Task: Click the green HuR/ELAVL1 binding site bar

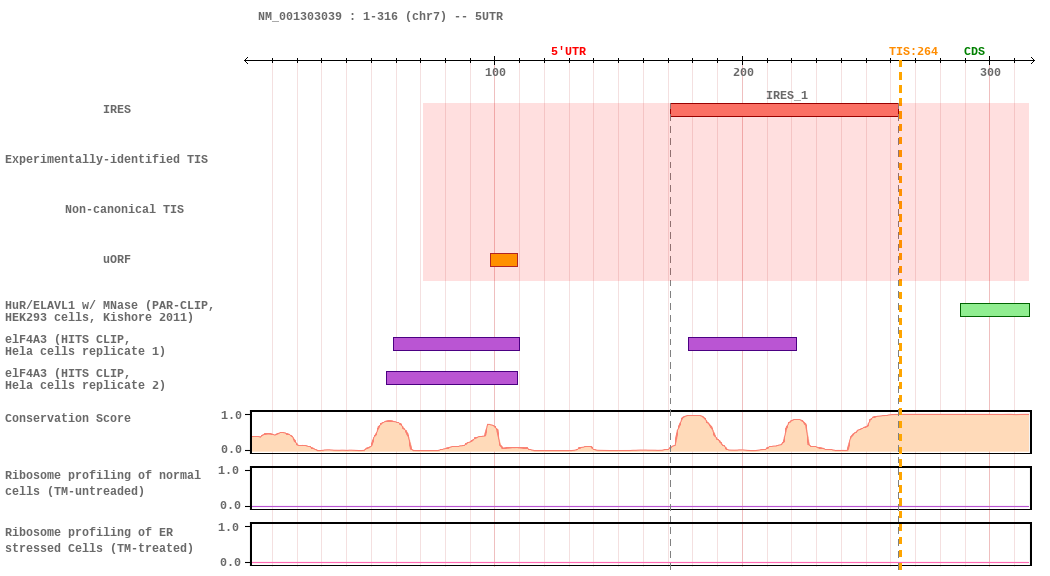Action: pyautogui.click(x=994, y=310)
